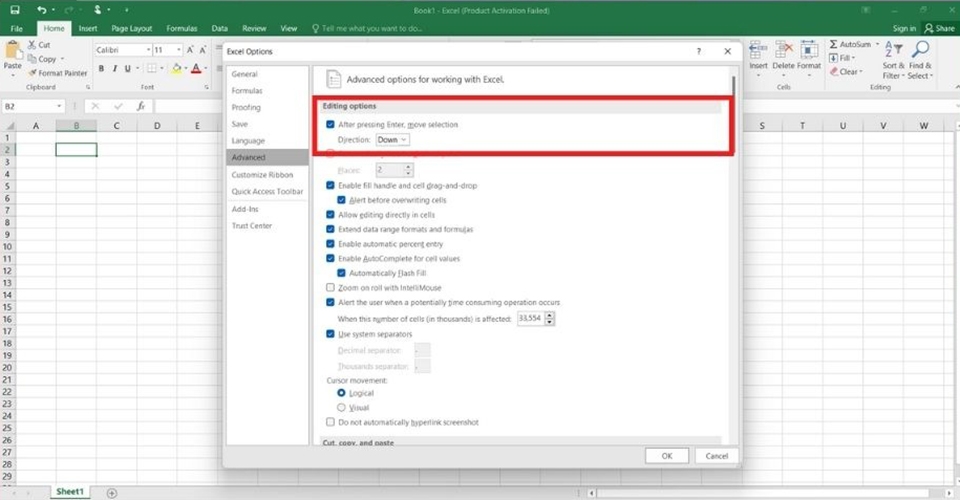Add a new sheet with plus icon

(x=112, y=493)
